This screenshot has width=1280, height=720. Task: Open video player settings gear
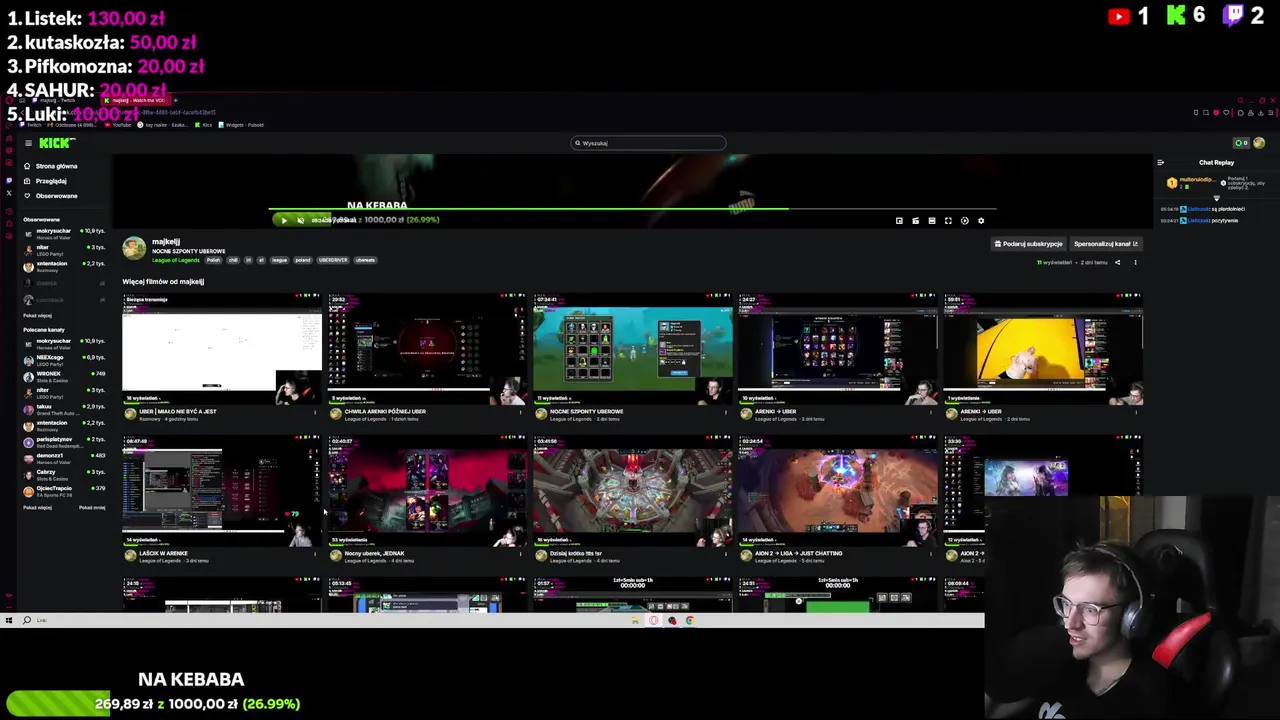point(981,221)
